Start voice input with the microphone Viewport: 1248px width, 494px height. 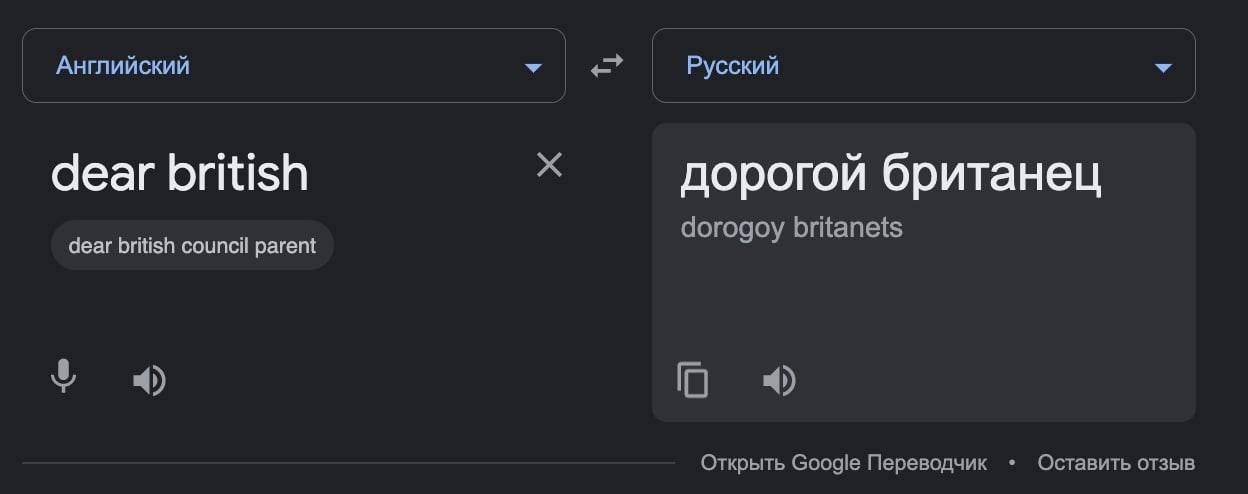point(63,377)
